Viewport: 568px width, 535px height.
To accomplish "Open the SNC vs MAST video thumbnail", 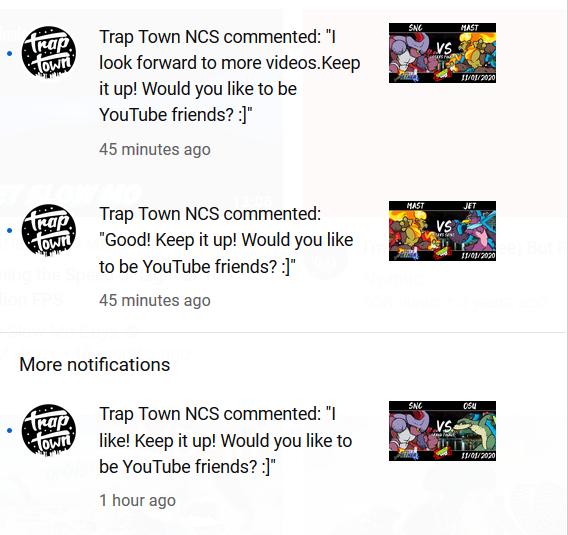I will coord(442,53).
